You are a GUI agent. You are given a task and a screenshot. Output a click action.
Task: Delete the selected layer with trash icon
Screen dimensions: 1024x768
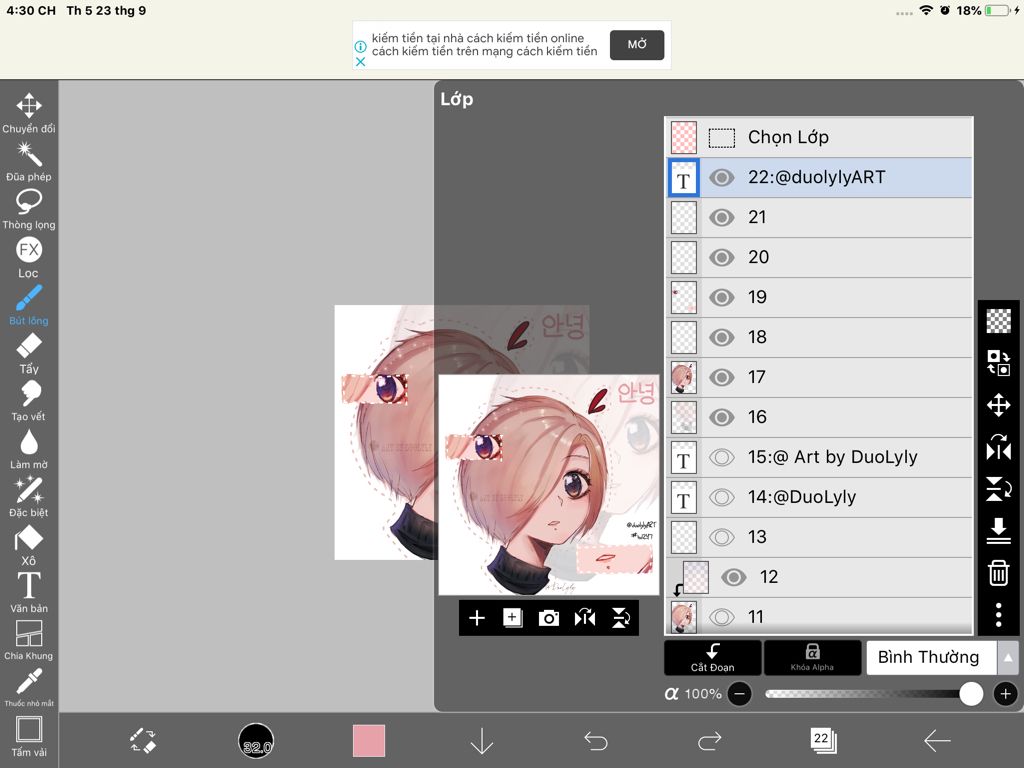999,573
